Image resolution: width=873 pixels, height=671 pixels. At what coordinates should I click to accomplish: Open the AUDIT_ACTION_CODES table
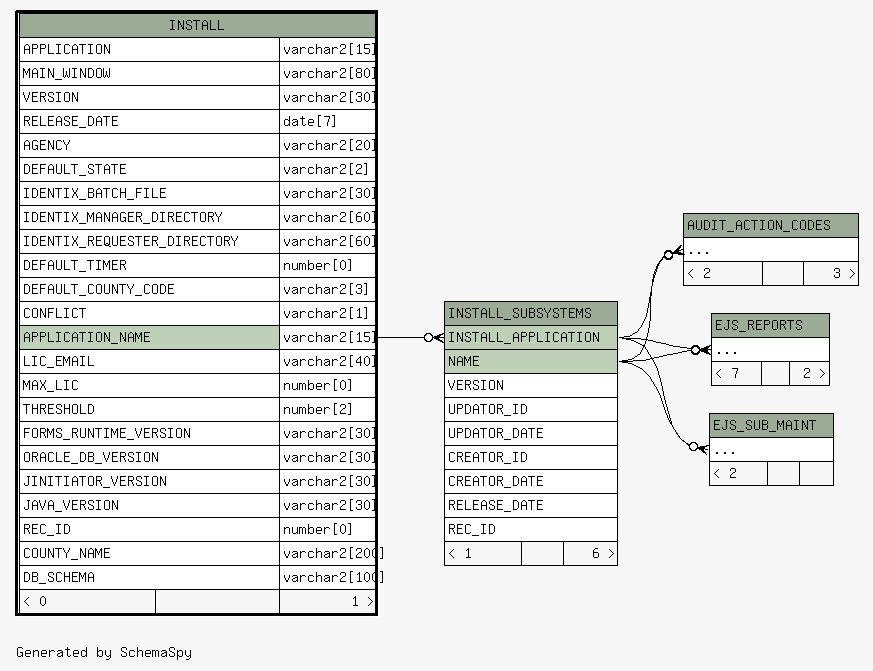coord(770,225)
